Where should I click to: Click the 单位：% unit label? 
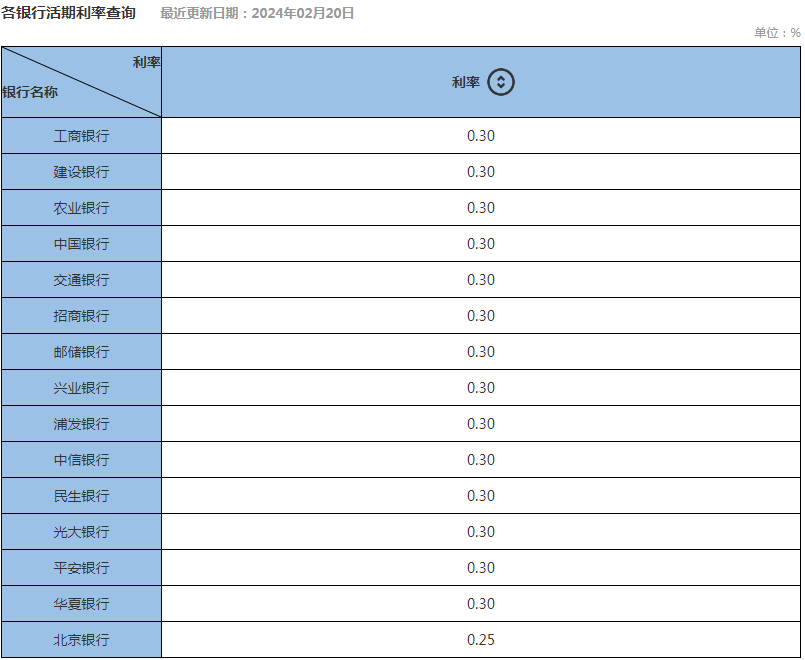tap(777, 33)
